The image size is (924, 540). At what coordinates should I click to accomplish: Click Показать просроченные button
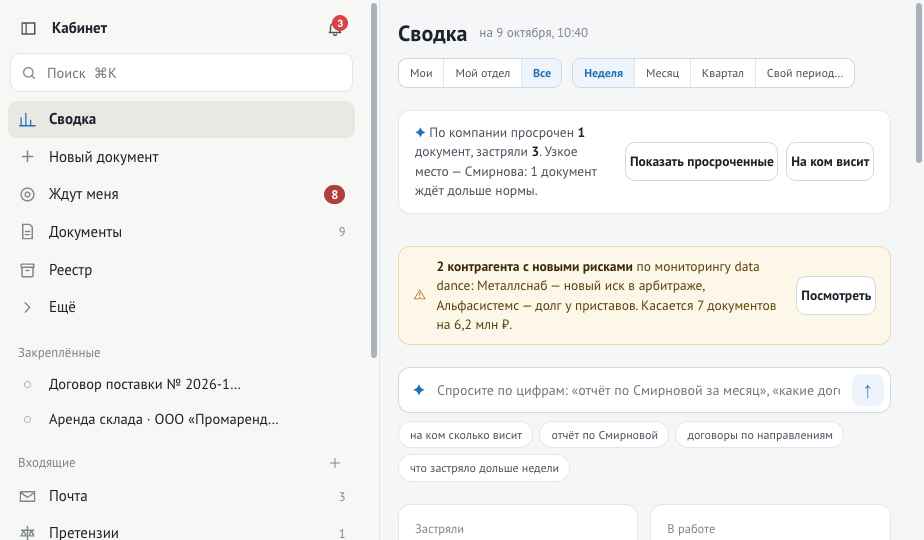coord(701,162)
